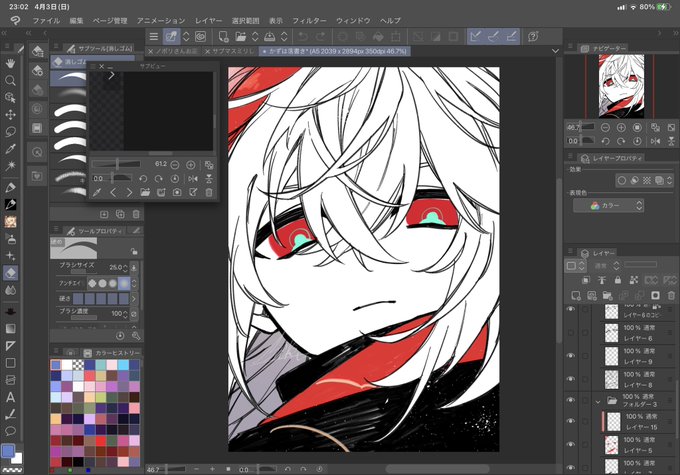Click New Raster Layer icon in Layer panel

pyautogui.click(x=575, y=295)
